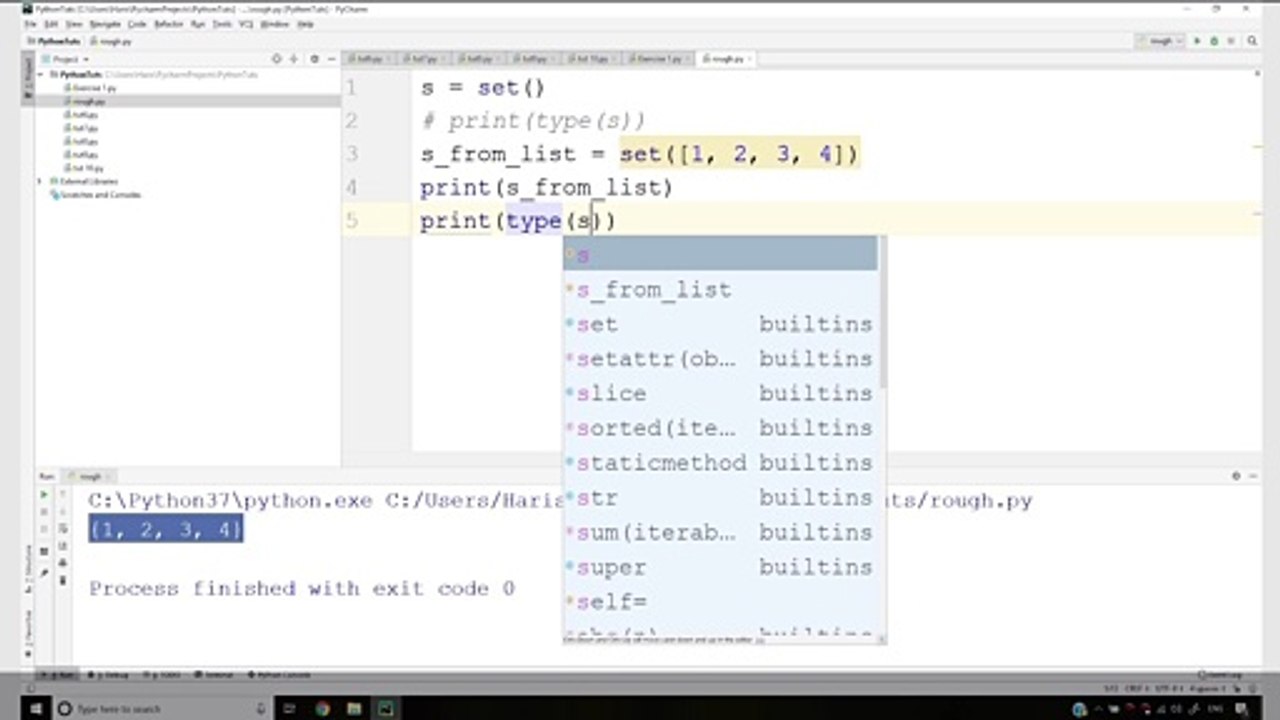The image size is (1280, 720).
Task: Click PyCharm icon in the taskbar
Action: click(385, 708)
